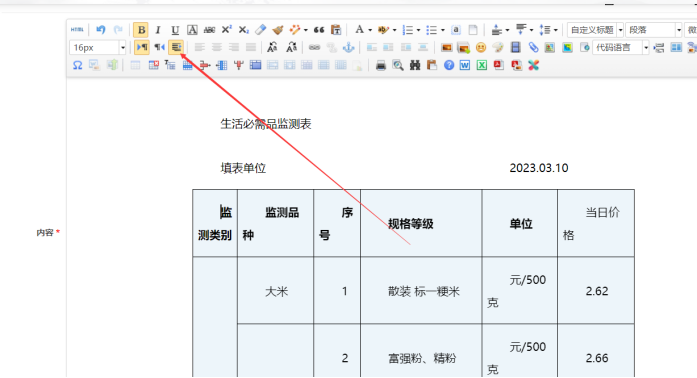Image resolution: width=697 pixels, height=378 pixels.
Task: Toggle italic formatting
Action: point(158,30)
